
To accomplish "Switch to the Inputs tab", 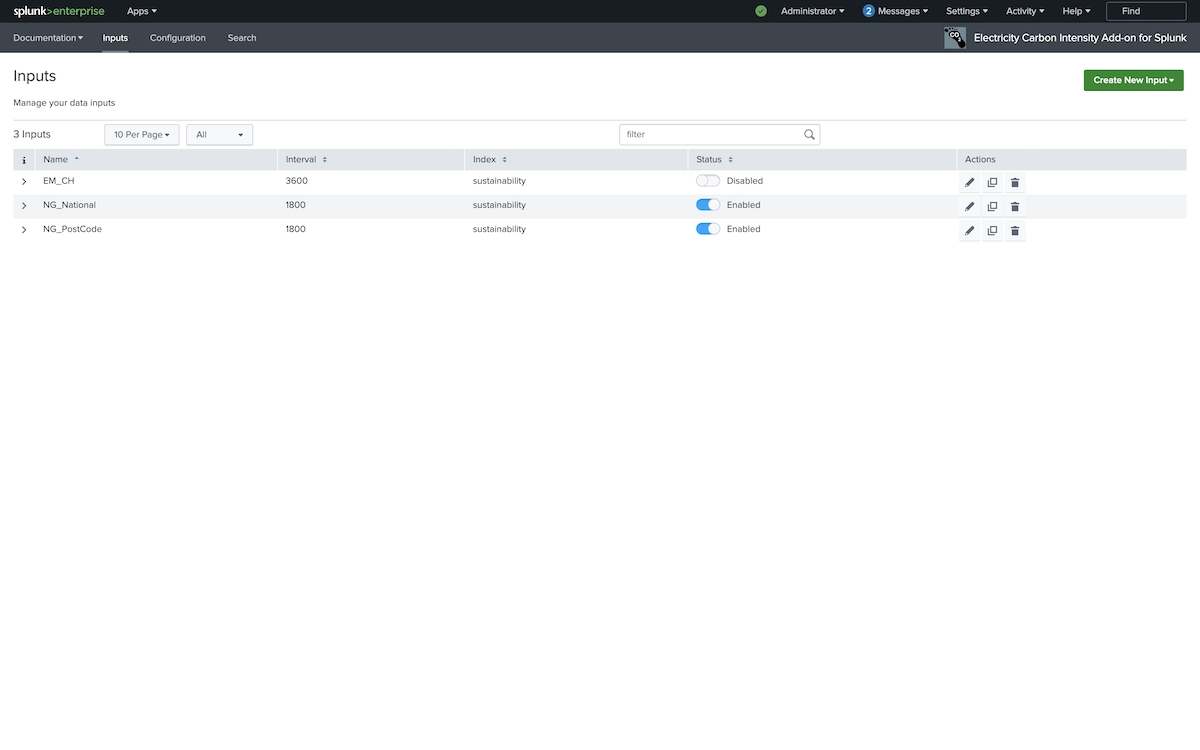I will coord(115,38).
